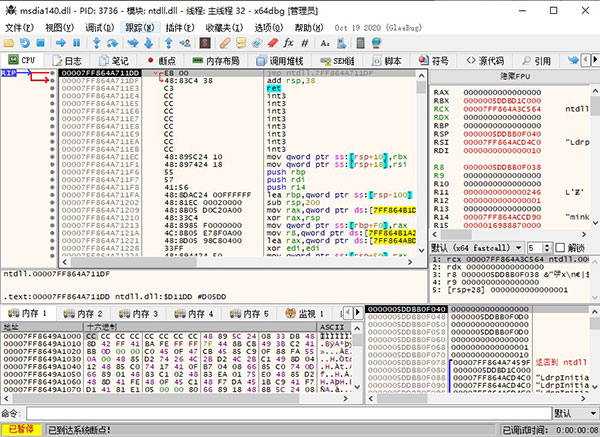Switch to the 引用 references tab
Screen dimensions: 600x437
coord(536,60)
